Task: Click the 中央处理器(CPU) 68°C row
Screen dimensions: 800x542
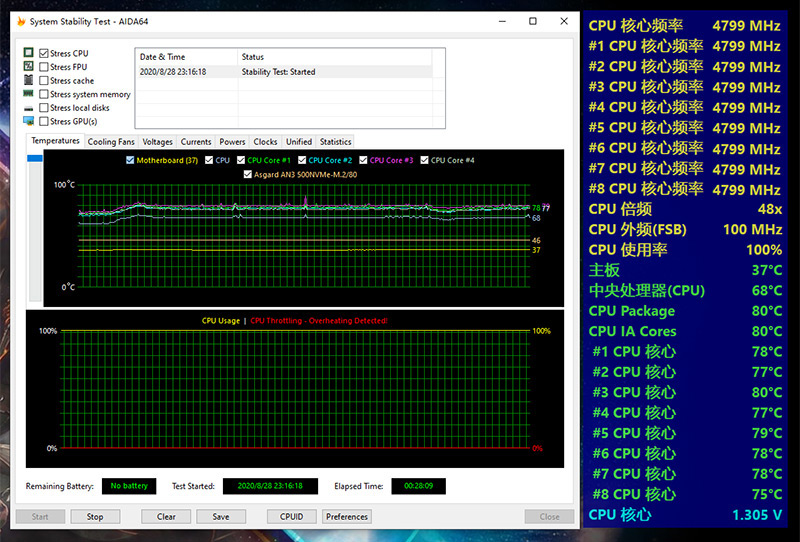Action: [685, 290]
